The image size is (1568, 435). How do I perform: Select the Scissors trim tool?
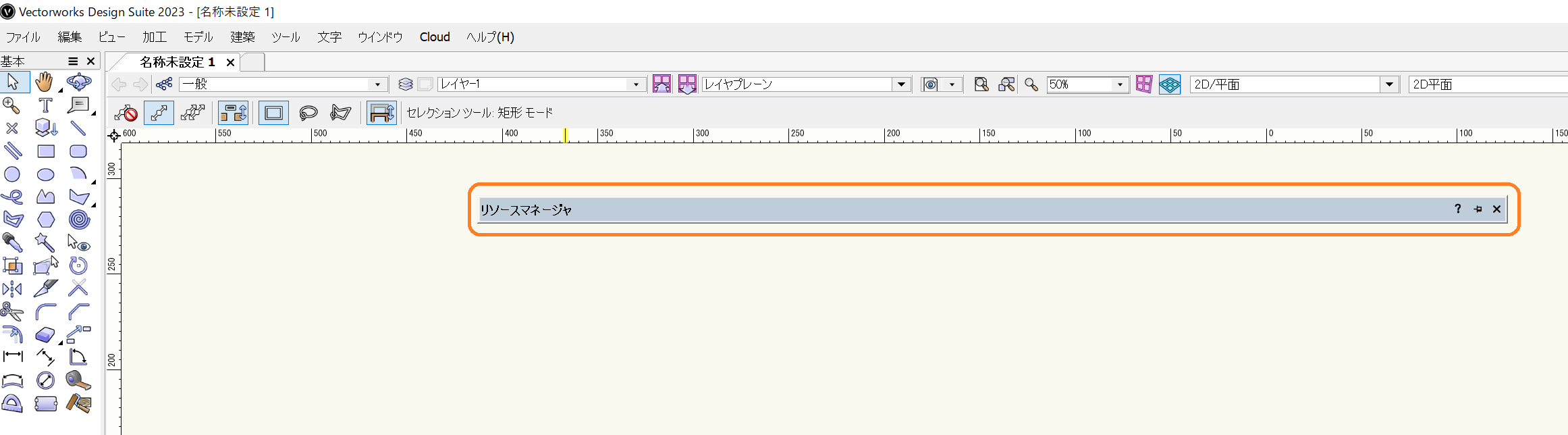click(x=12, y=311)
